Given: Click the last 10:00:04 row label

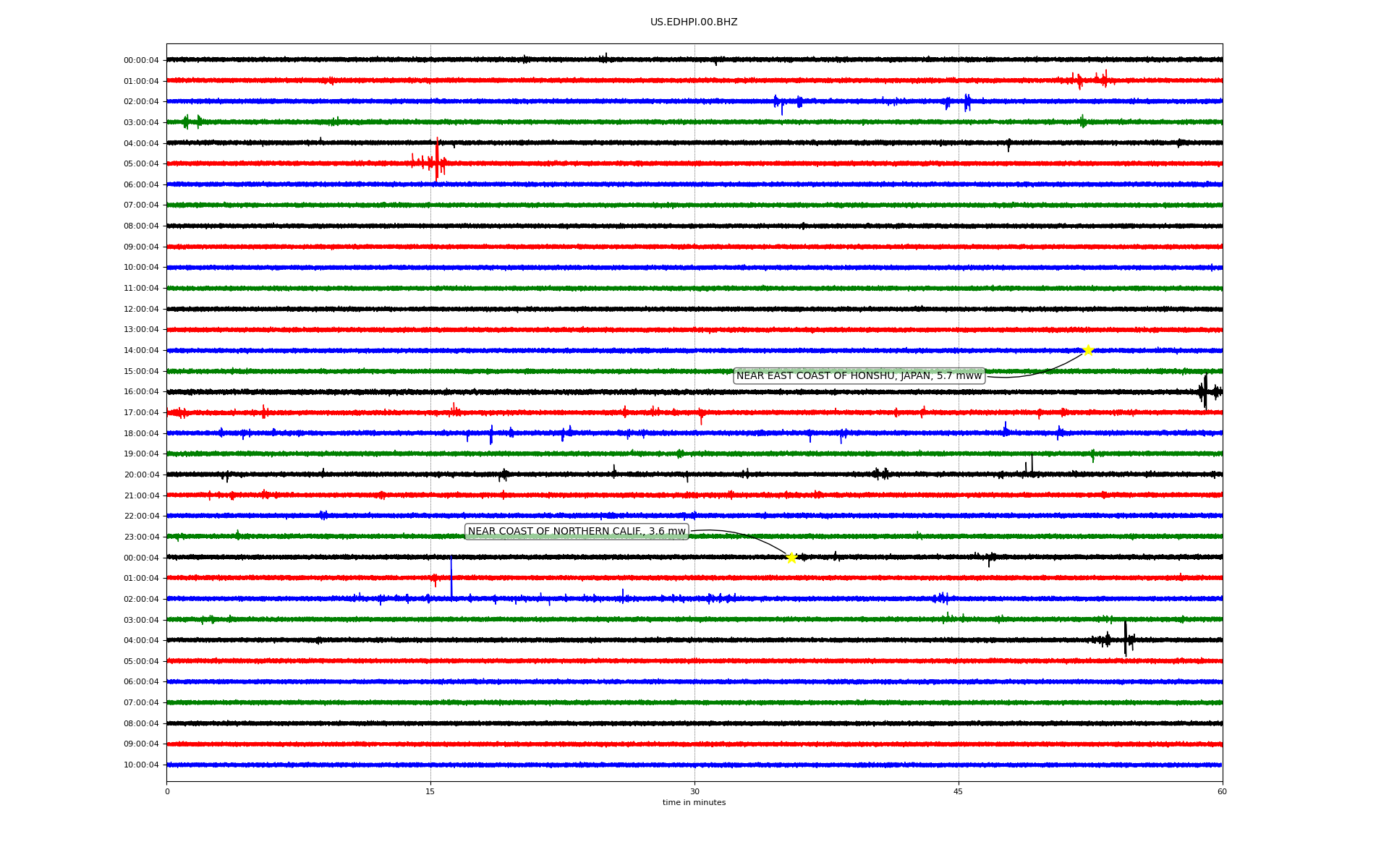Looking at the screenshot, I should click(141, 765).
